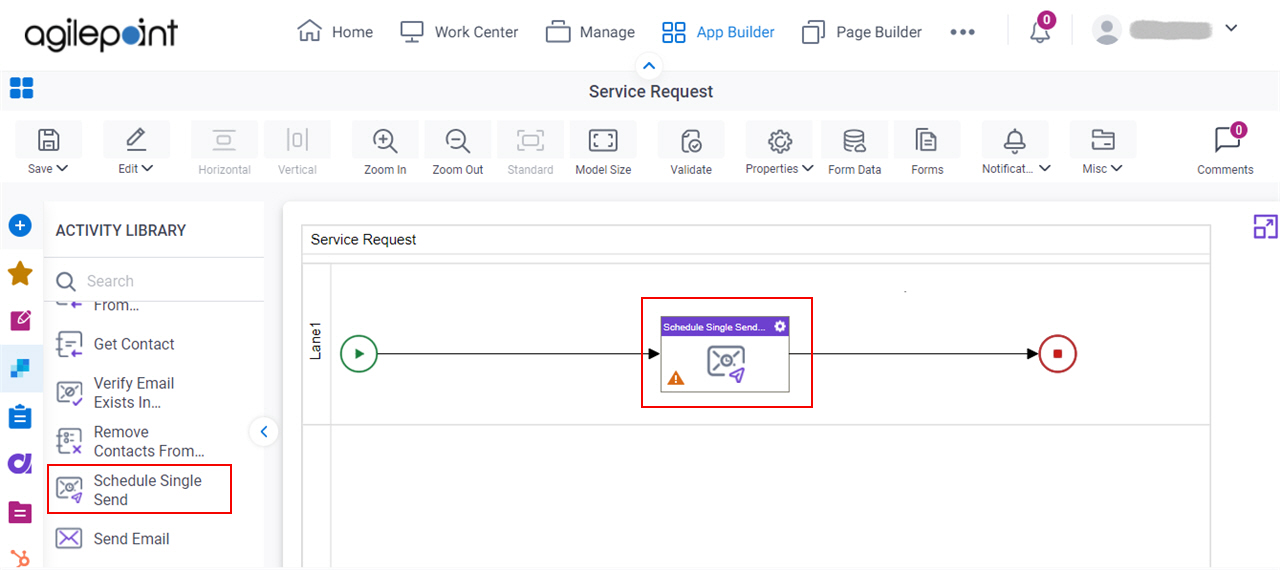1280x570 pixels.
Task: Open the canvas activity's gear settings
Action: pyautogui.click(x=780, y=327)
